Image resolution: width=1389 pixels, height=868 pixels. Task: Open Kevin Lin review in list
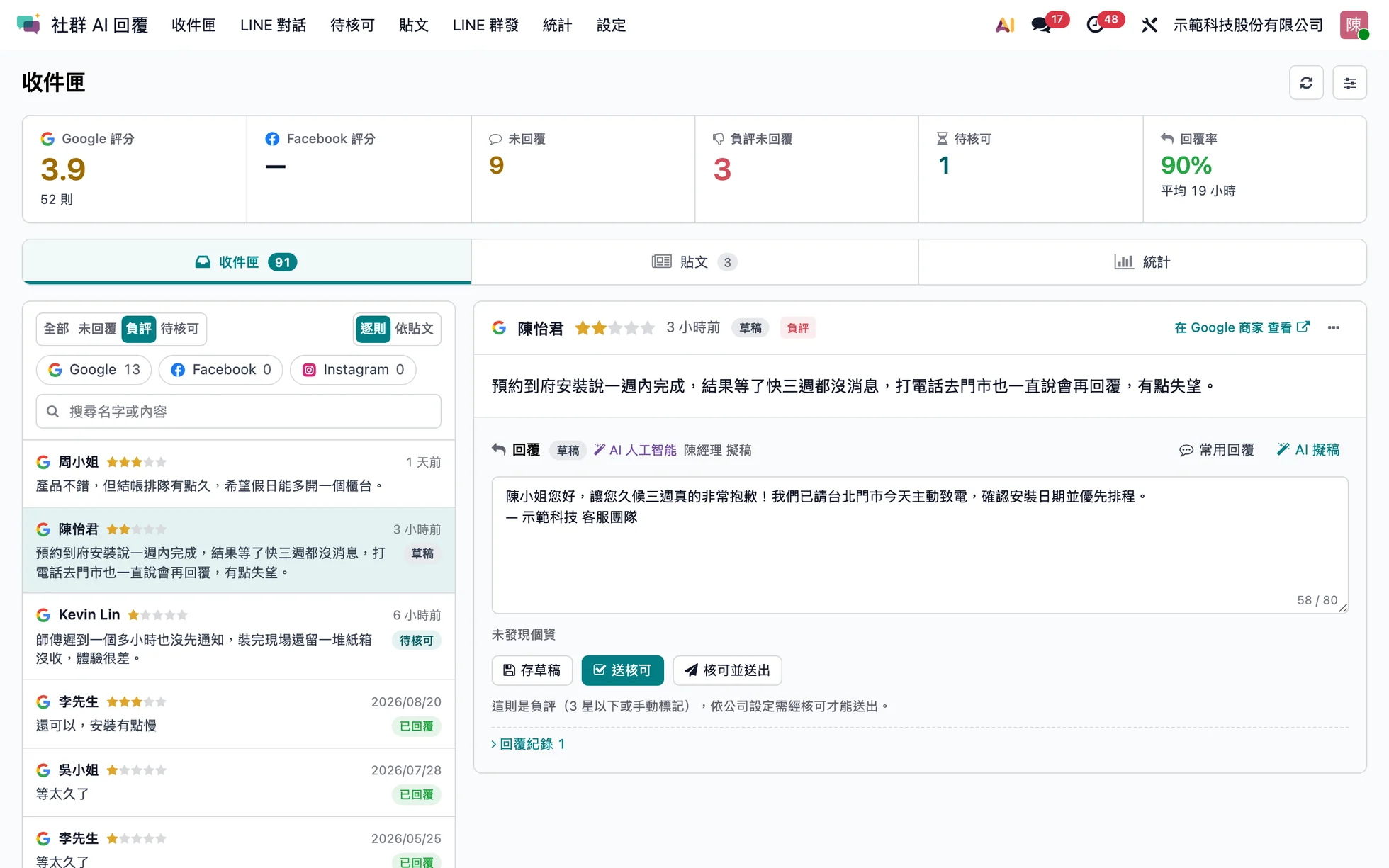pos(239,636)
